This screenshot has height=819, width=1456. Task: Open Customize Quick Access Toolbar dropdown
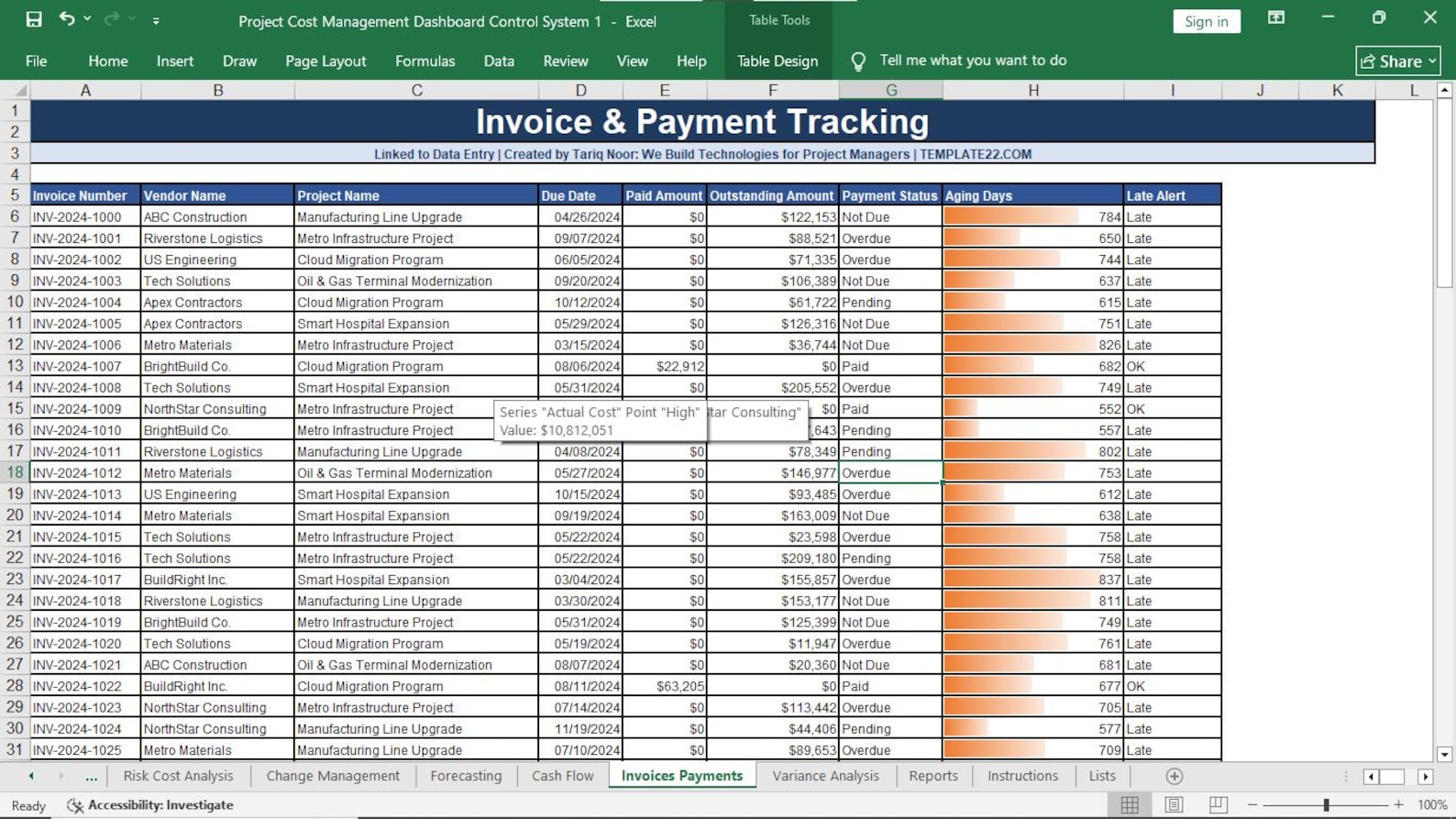pos(156,20)
